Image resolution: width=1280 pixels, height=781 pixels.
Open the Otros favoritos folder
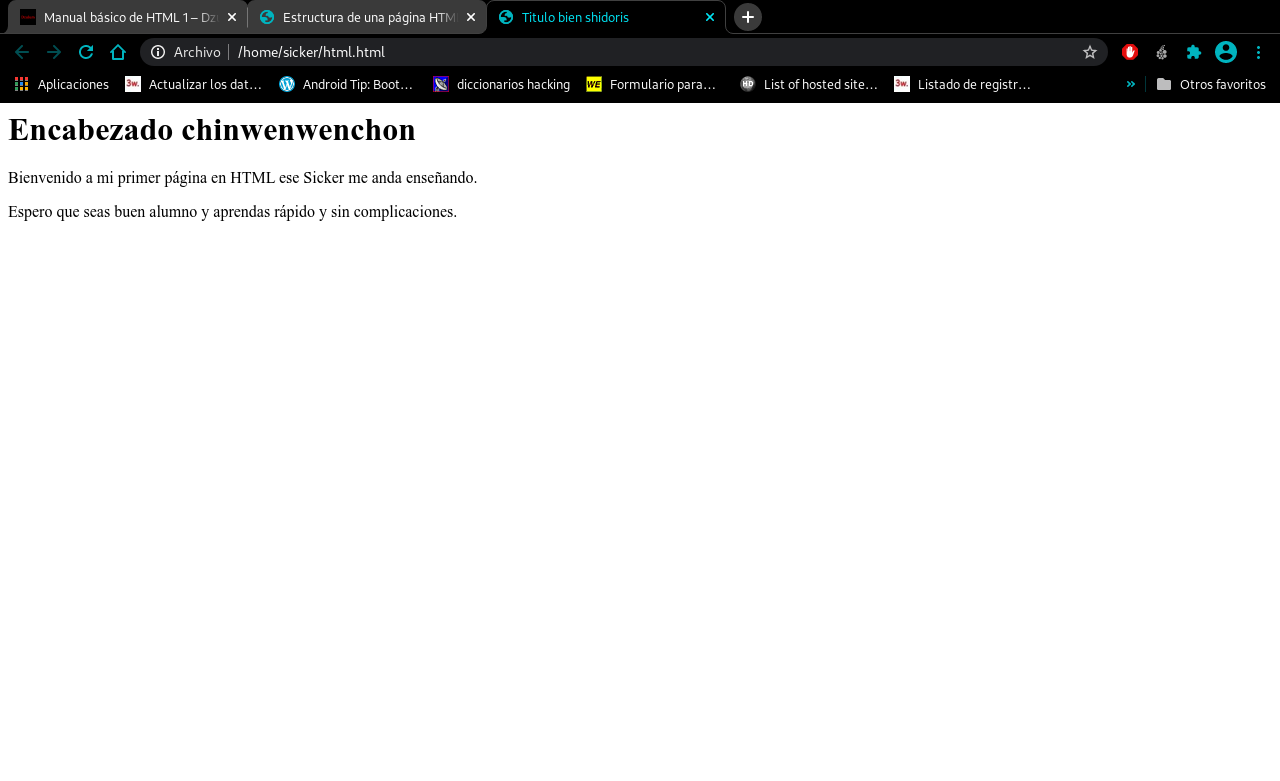(1211, 84)
